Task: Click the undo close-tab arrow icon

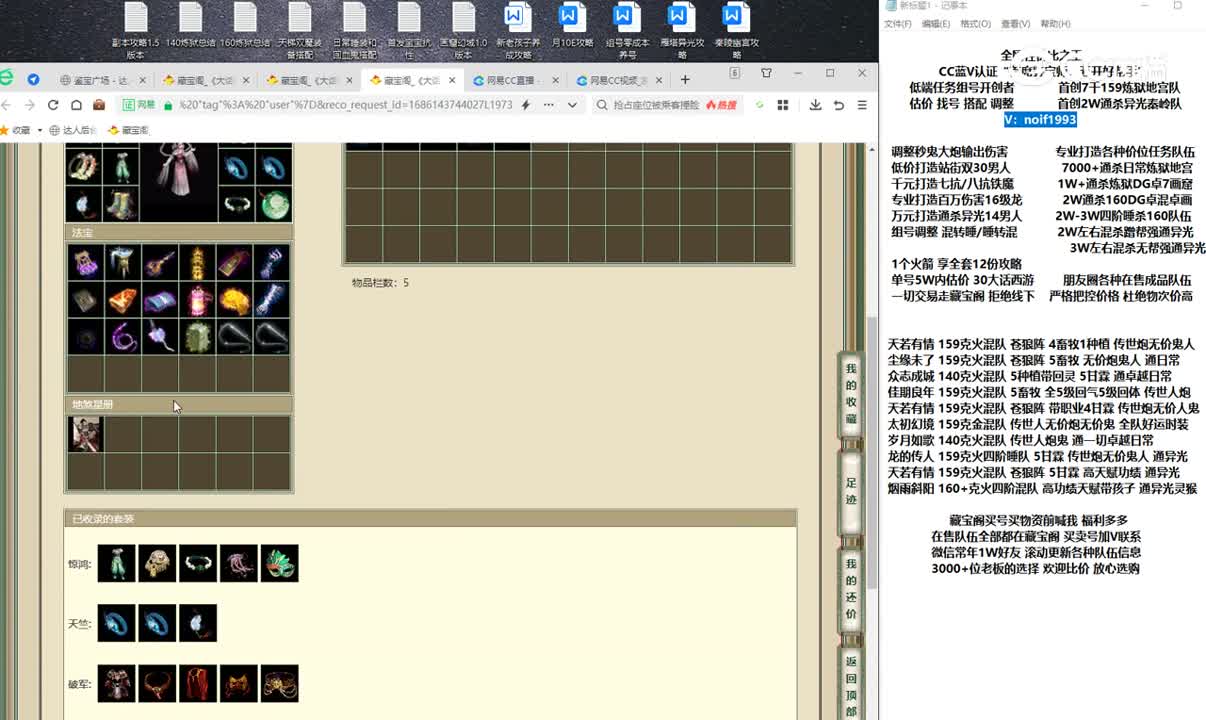Action: 838,105
